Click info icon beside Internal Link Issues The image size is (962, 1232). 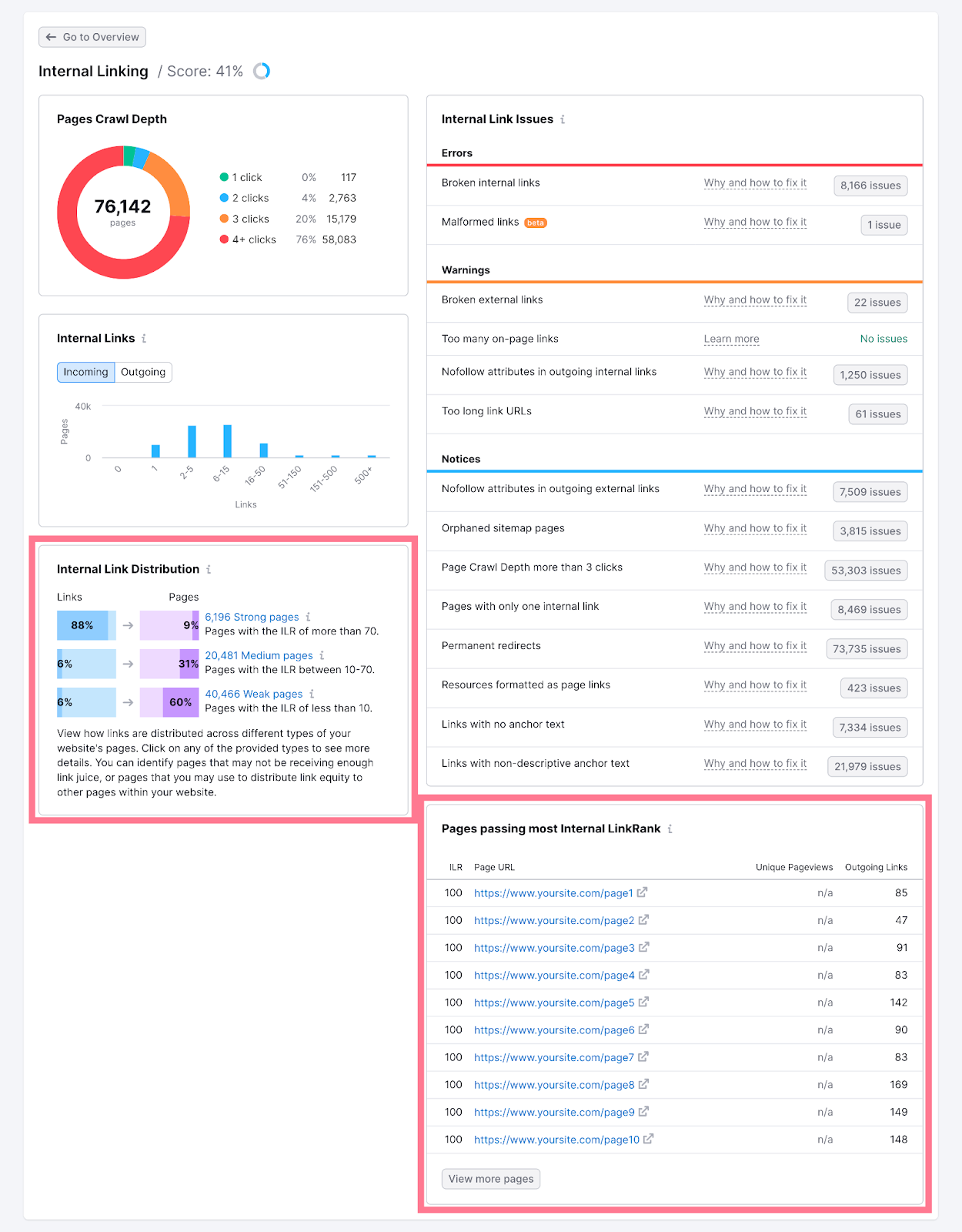(563, 119)
